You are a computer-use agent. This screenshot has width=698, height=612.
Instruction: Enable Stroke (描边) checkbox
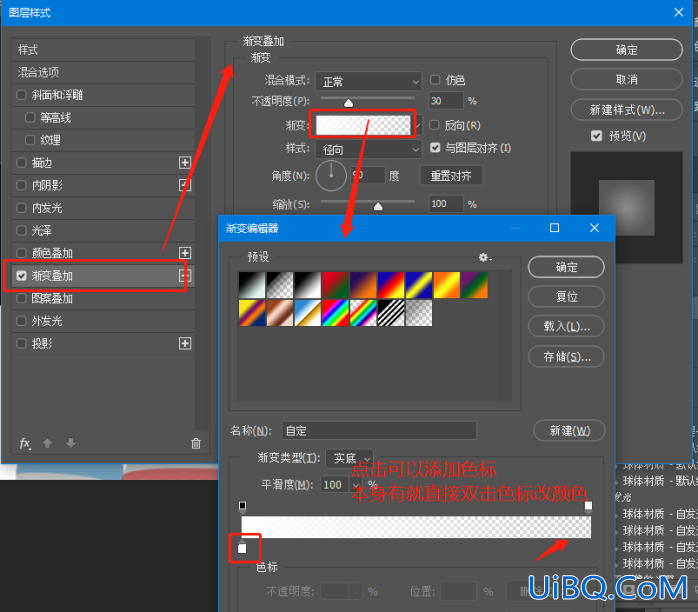point(21,162)
